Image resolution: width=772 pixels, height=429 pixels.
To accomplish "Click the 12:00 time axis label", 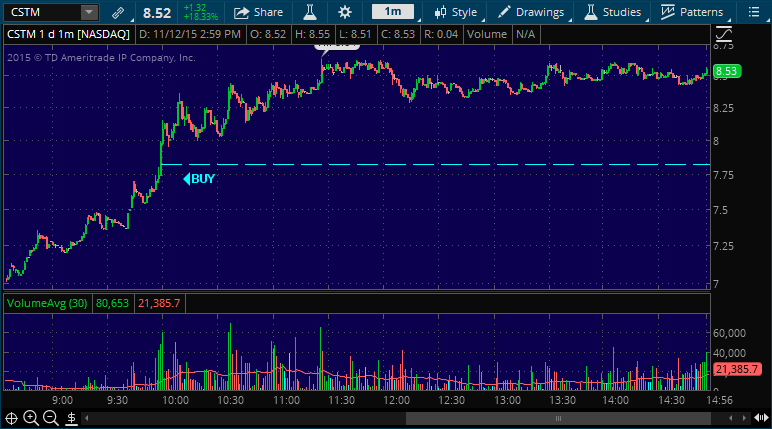I will tap(396, 400).
